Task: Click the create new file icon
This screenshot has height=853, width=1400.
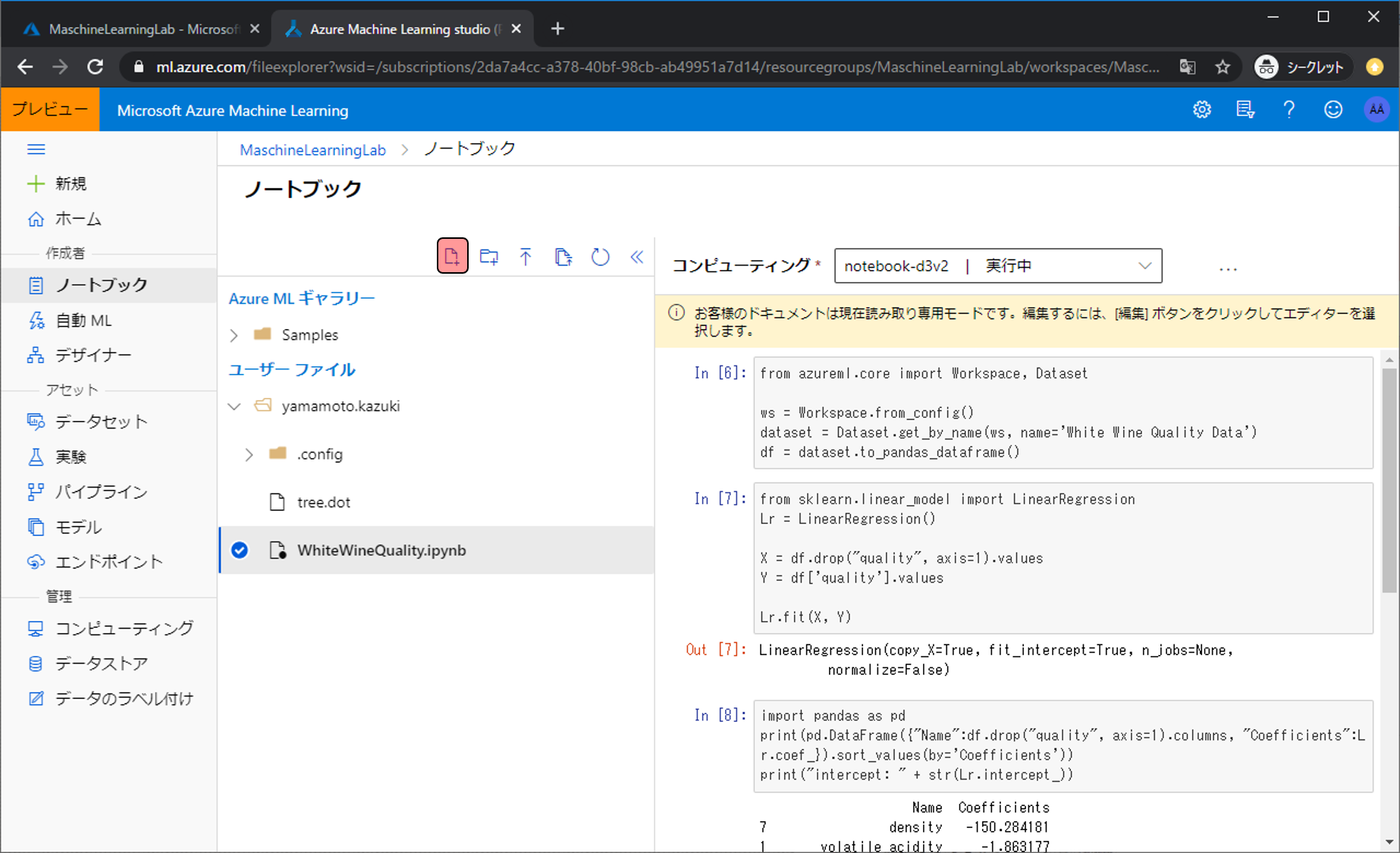Action: [452, 256]
